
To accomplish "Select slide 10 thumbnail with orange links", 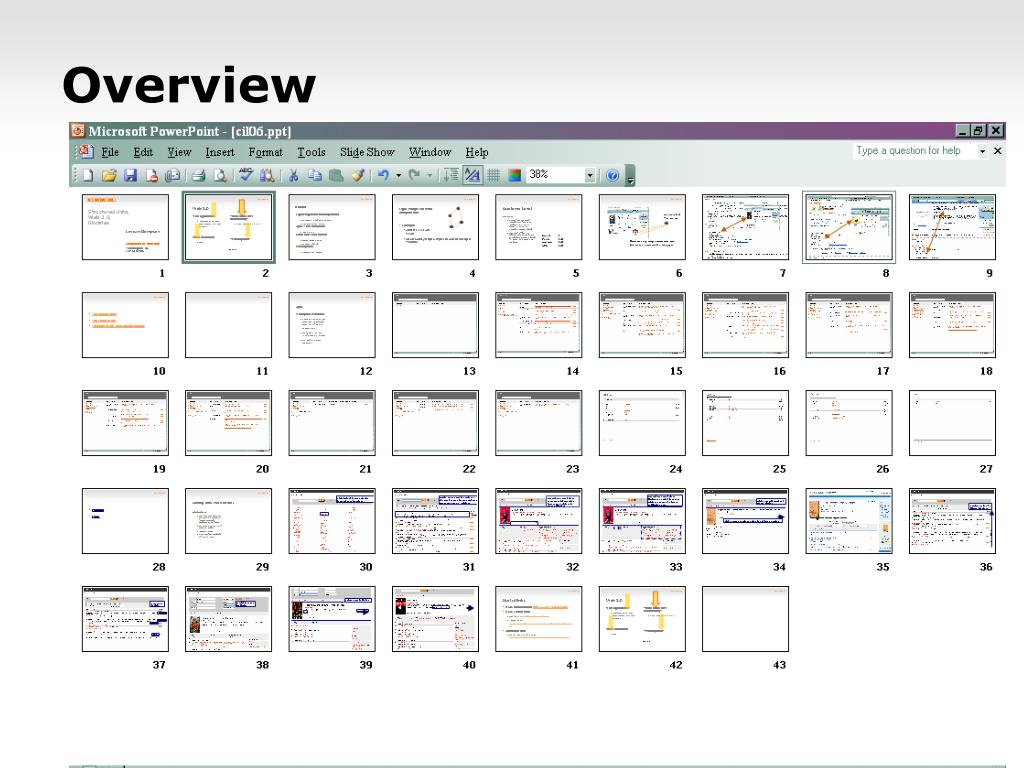I will (x=125, y=325).
